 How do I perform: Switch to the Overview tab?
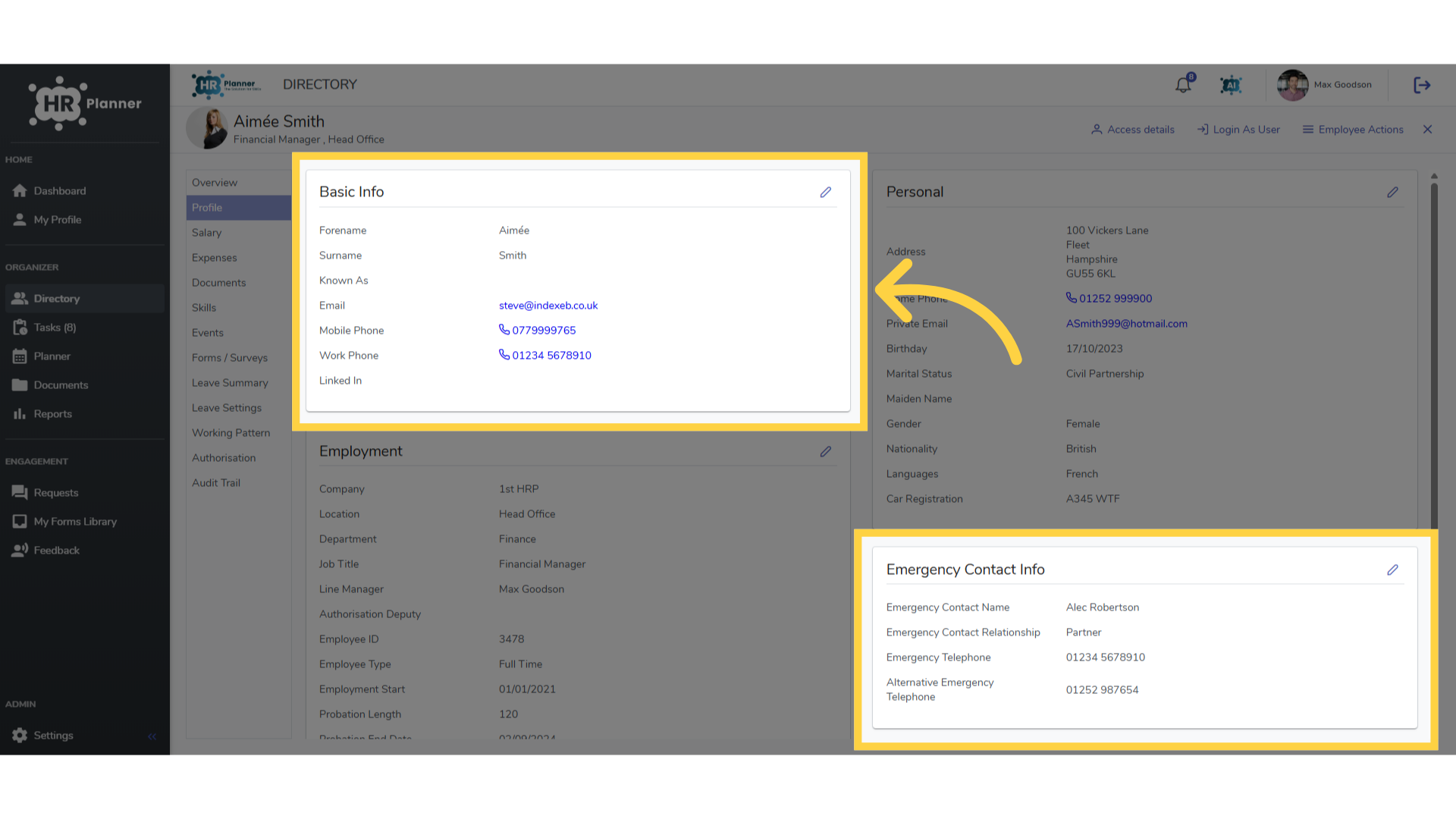click(x=239, y=183)
